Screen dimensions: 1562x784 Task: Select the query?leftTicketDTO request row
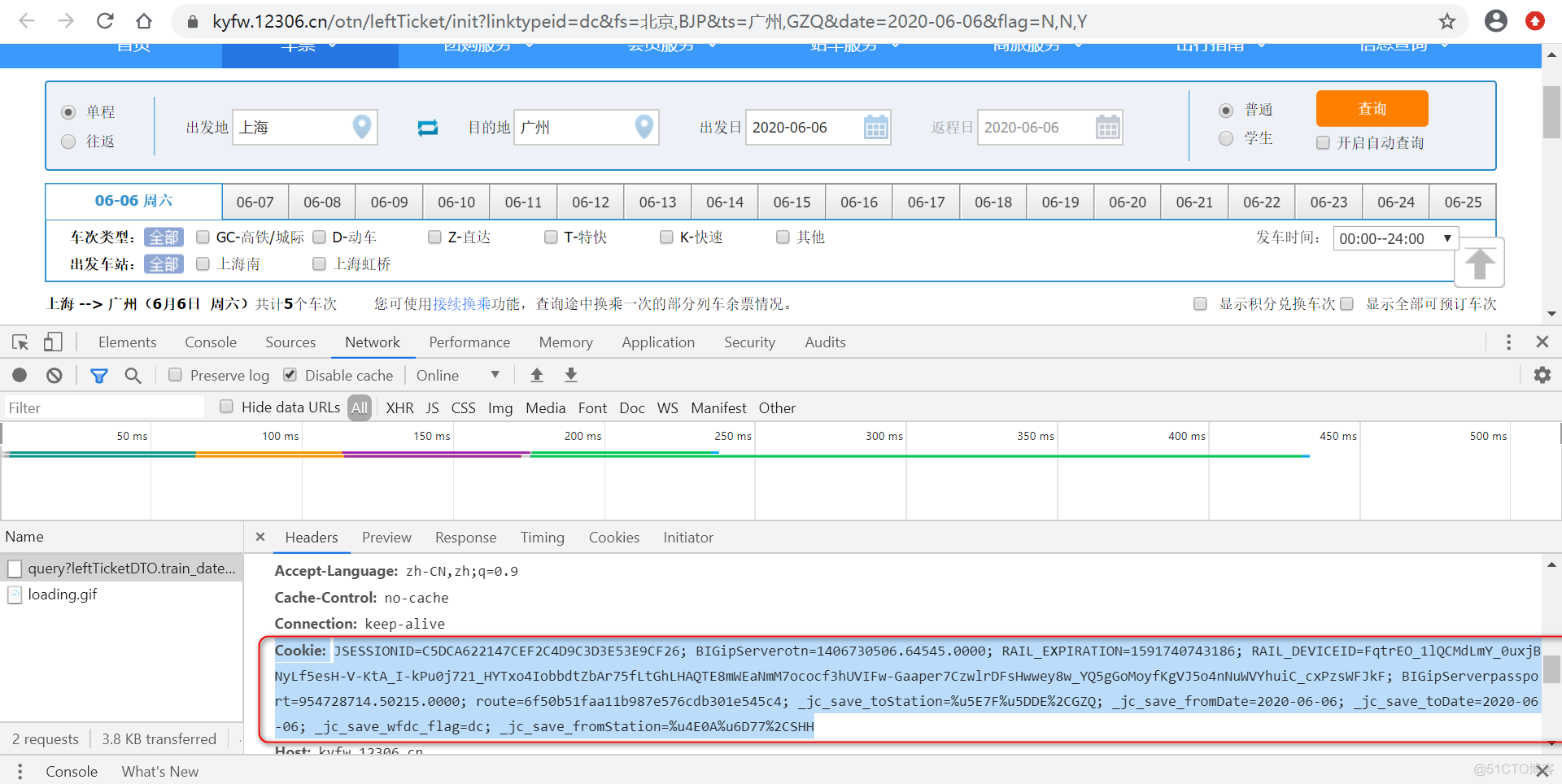pos(122,568)
